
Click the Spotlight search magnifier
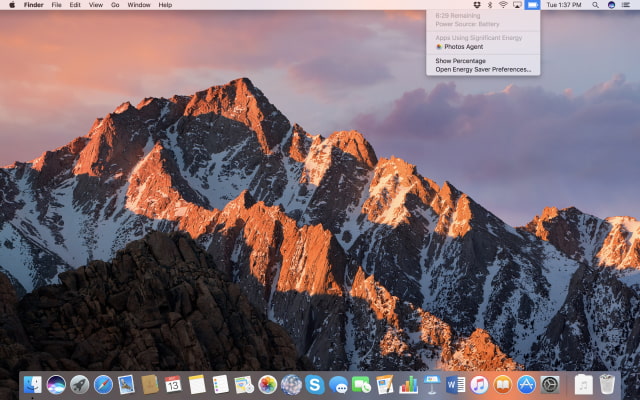point(596,5)
